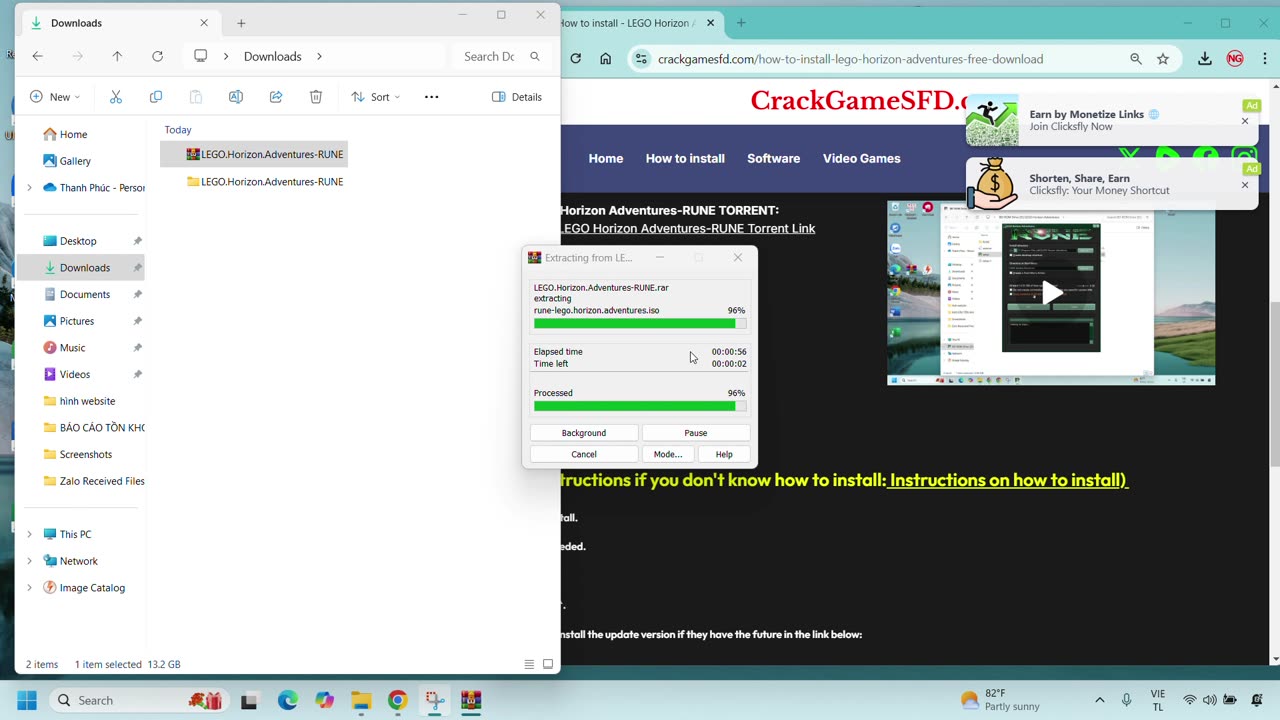
Task: Click the Cut scissors icon in Explorer toolbar
Action: [116, 97]
